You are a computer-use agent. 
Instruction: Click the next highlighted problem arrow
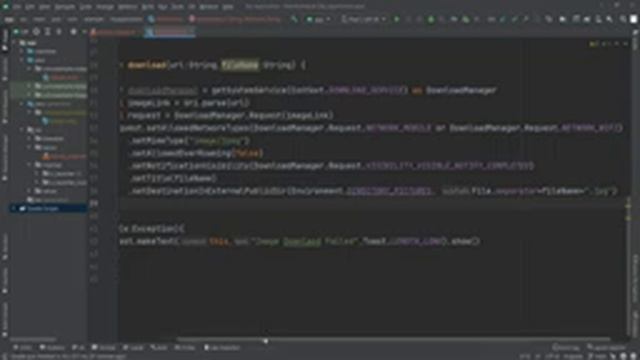pos(626,44)
